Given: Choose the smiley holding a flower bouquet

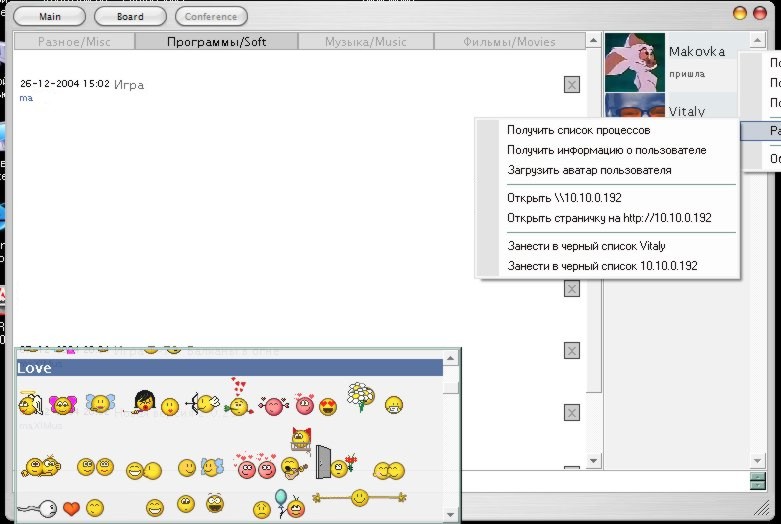Looking at the screenshot, I should [x=358, y=396].
